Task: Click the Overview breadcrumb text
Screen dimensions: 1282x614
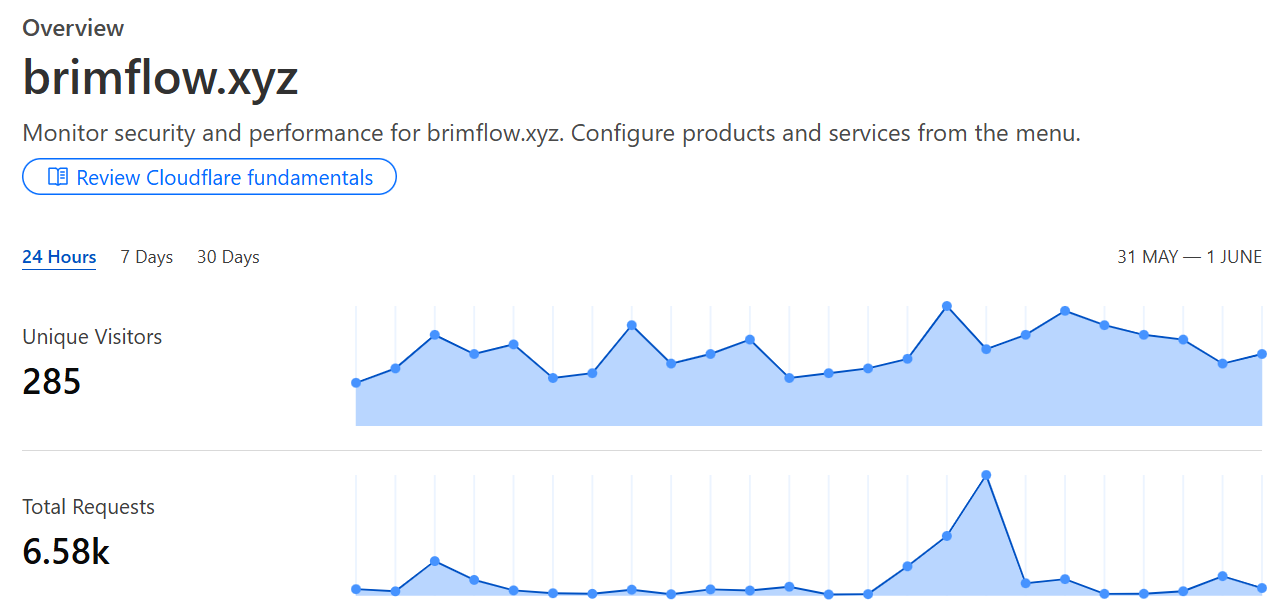Action: [73, 28]
